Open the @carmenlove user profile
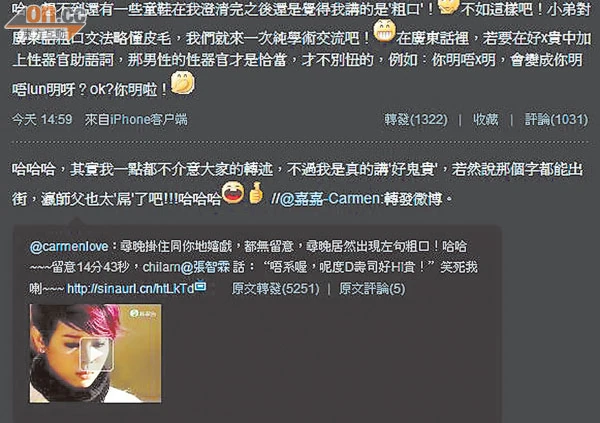Screen dimensions: 600x423 coord(69,247)
